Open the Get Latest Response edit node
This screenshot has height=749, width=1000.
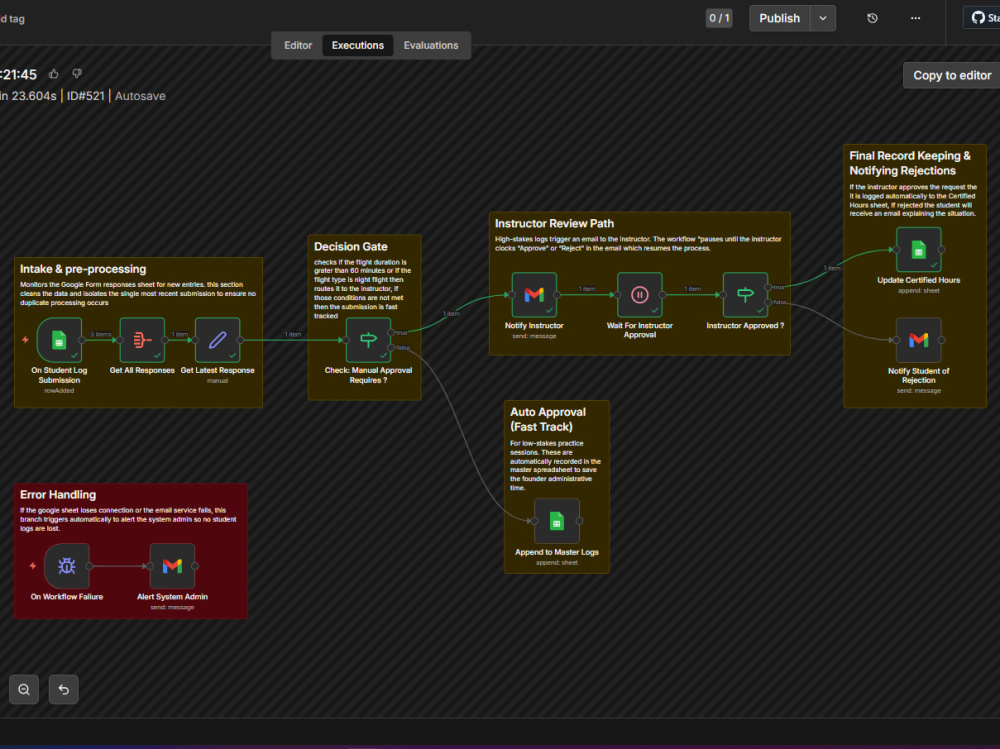click(217, 340)
